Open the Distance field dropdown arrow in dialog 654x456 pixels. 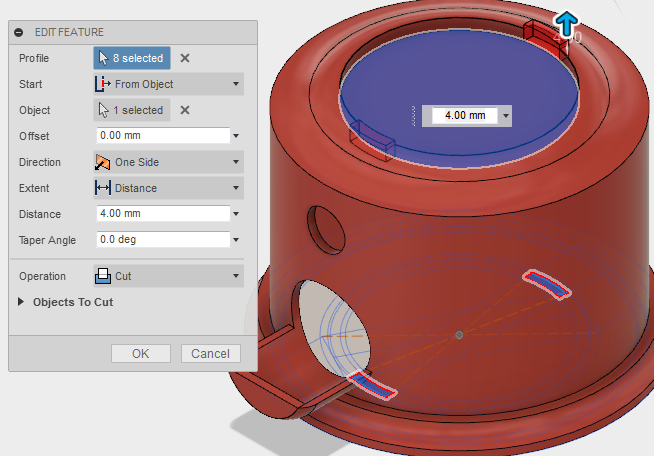pyautogui.click(x=236, y=214)
